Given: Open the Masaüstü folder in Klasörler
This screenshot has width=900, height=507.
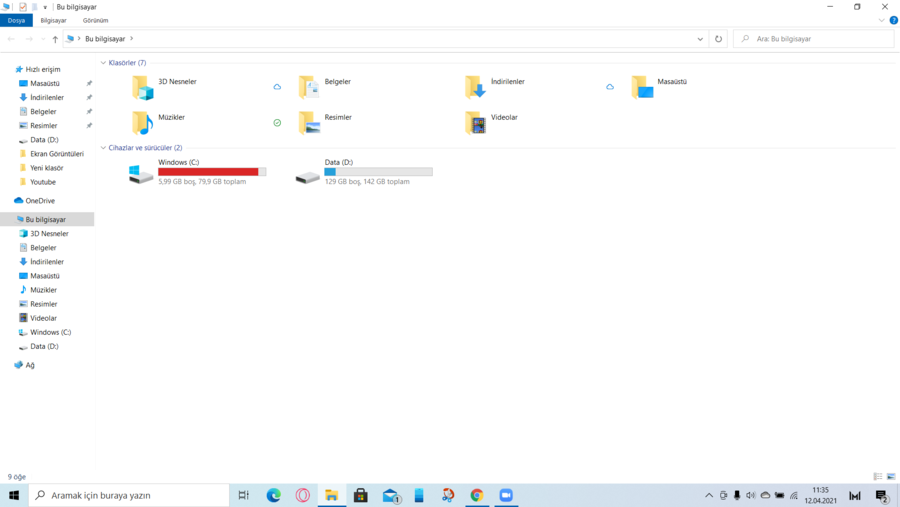Looking at the screenshot, I should 642,88.
